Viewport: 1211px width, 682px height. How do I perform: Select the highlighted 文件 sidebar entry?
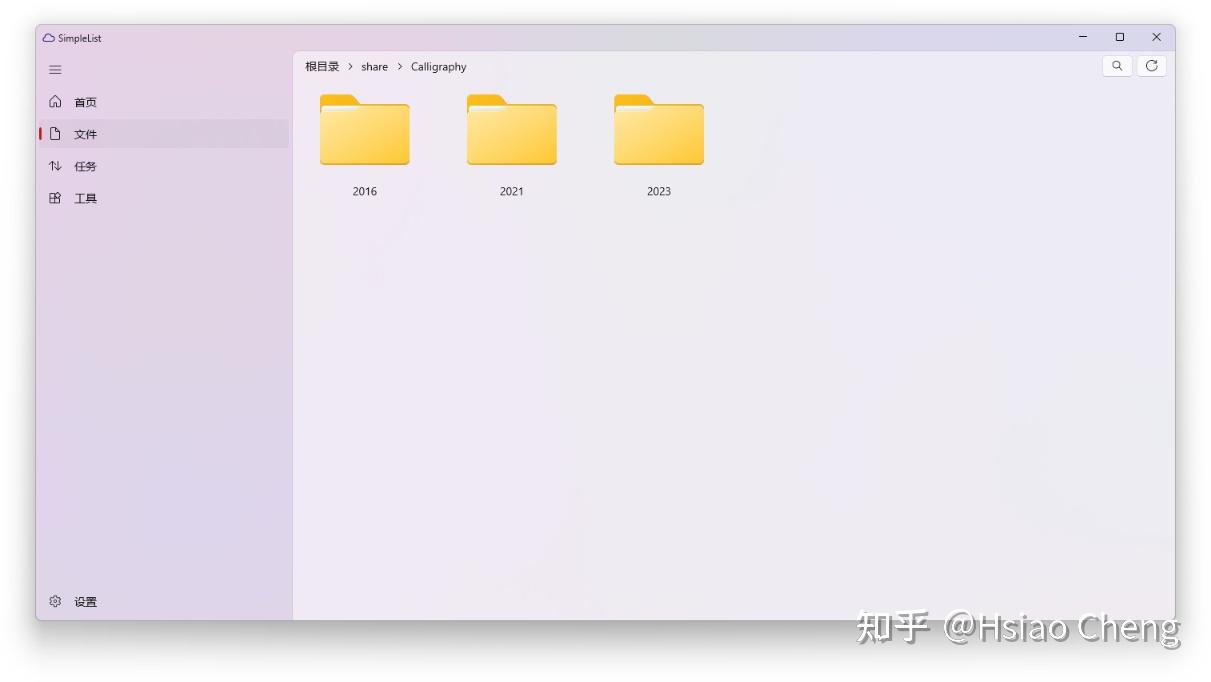[84, 133]
